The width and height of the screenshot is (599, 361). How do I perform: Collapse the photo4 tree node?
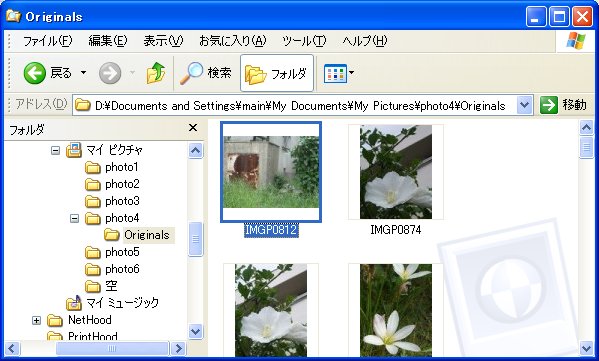tap(74, 219)
